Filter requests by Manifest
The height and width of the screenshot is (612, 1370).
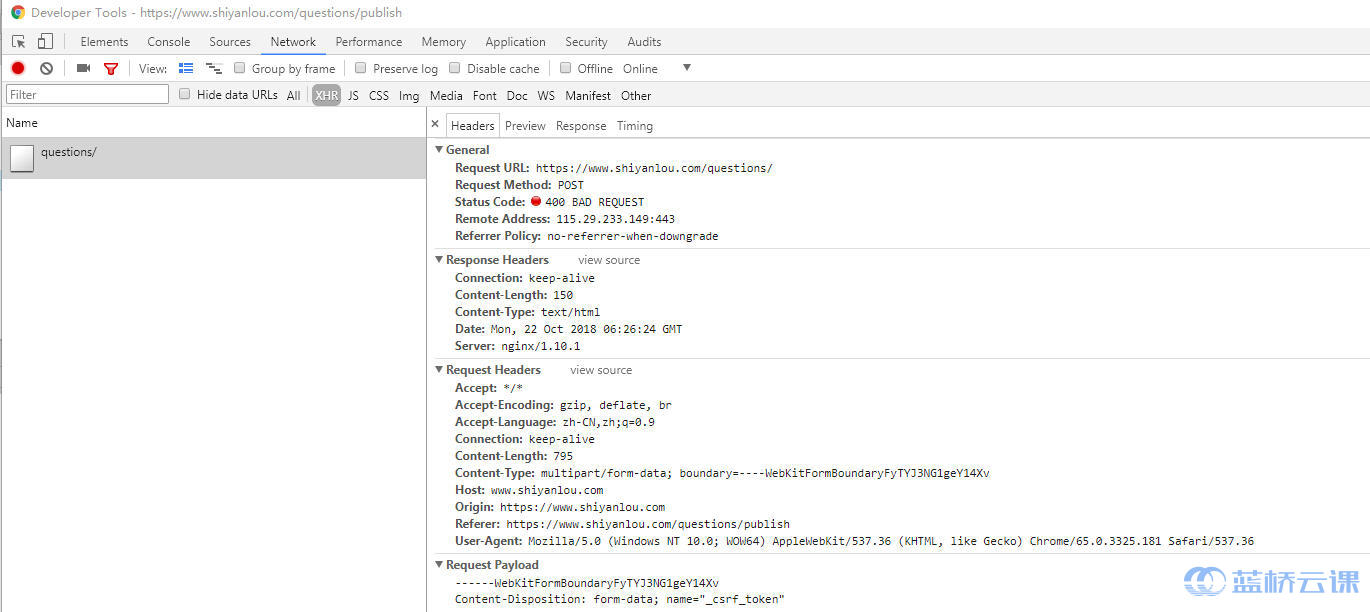588,96
